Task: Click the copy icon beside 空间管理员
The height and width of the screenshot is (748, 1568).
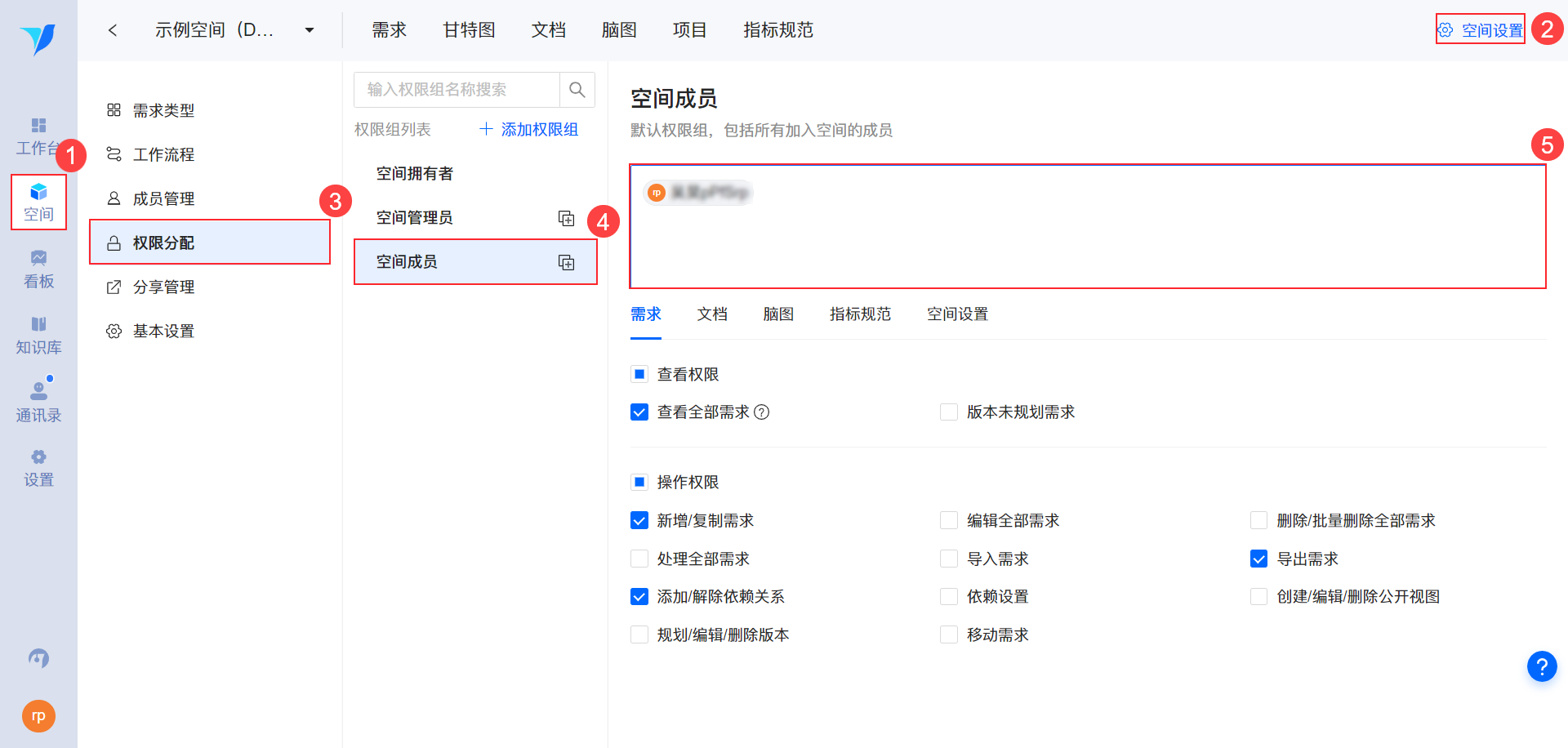Action: (566, 218)
